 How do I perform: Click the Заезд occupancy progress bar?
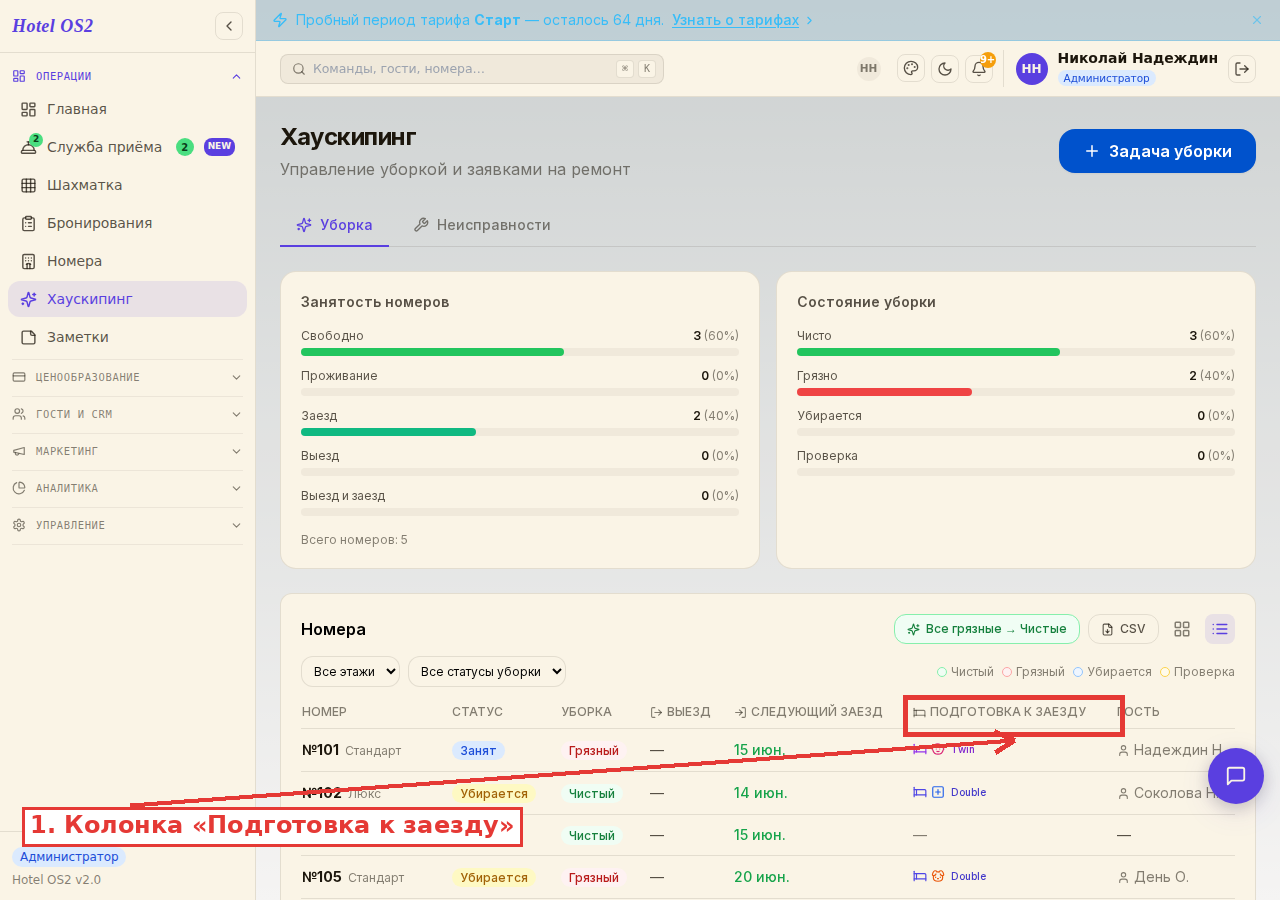520,432
